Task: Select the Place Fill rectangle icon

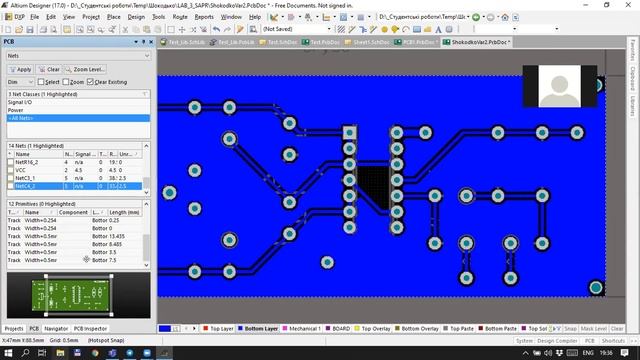Action: (417, 29)
